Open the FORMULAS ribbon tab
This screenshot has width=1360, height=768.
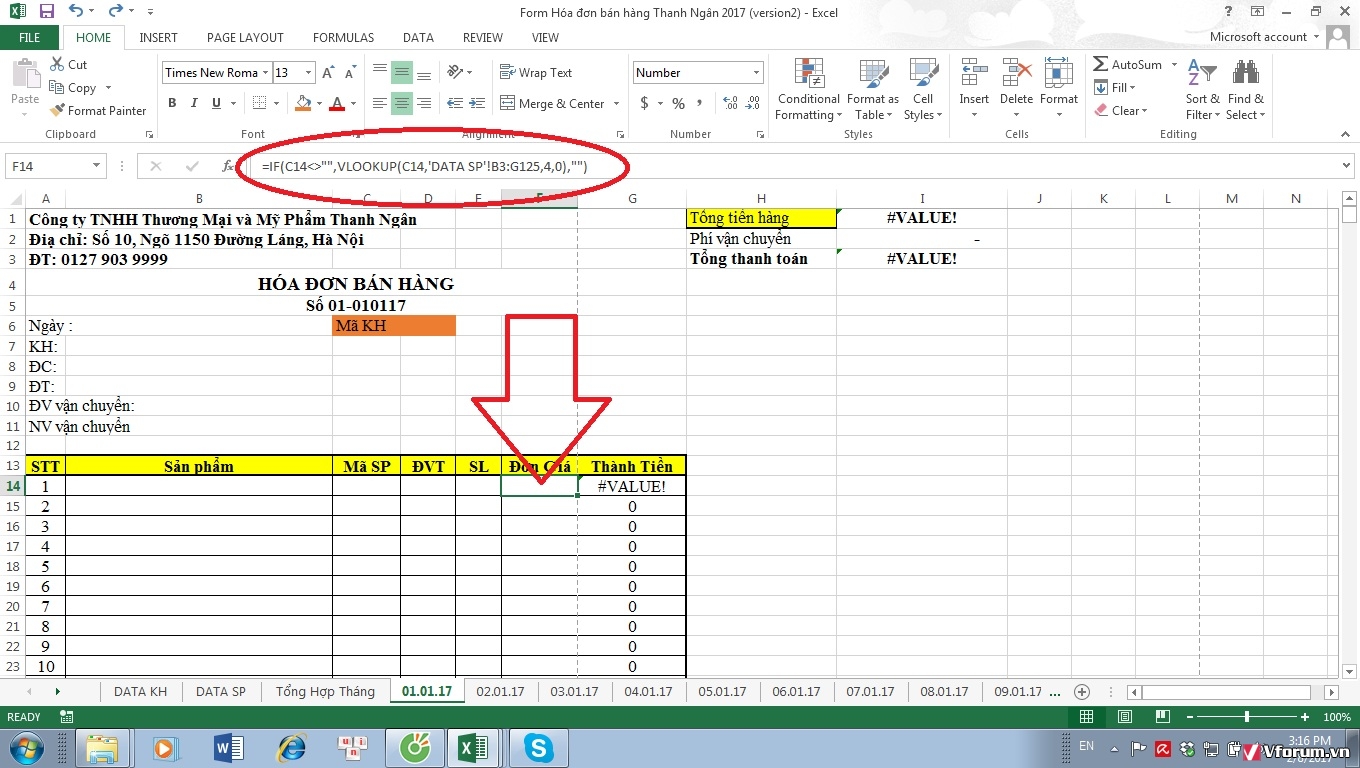pos(343,38)
